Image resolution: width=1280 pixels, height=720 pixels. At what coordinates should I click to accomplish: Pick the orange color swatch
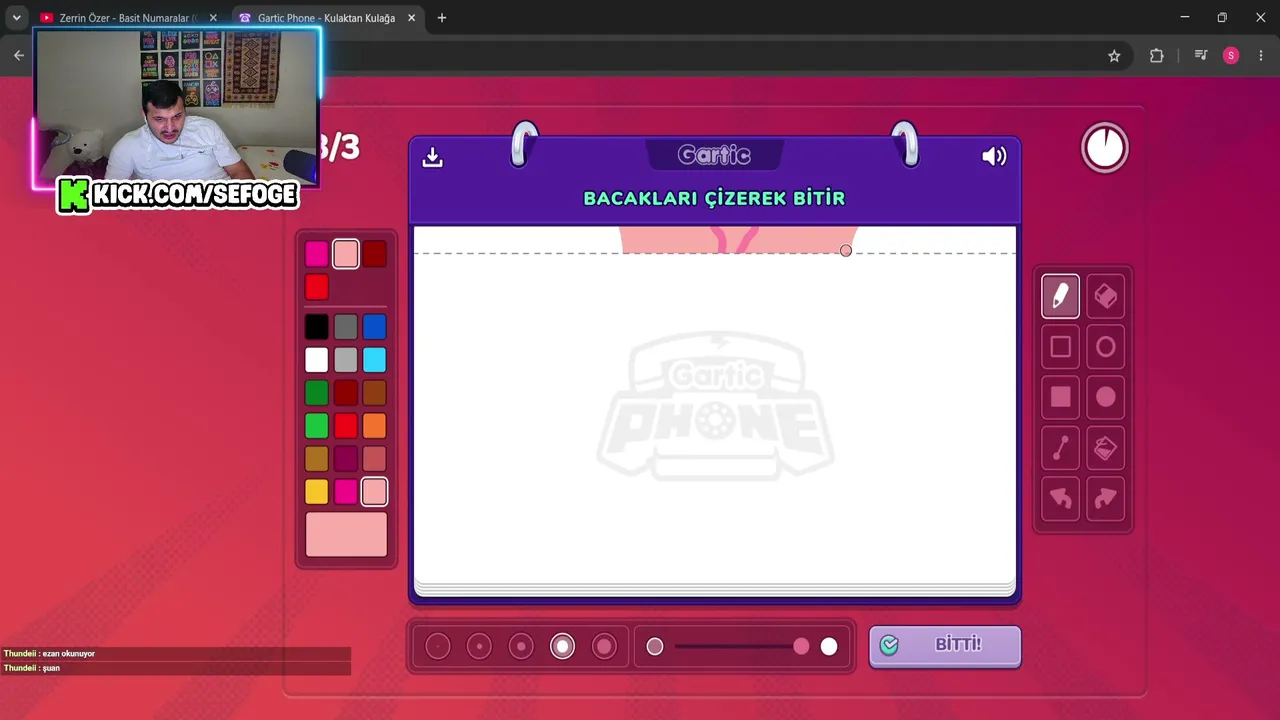pos(374,426)
